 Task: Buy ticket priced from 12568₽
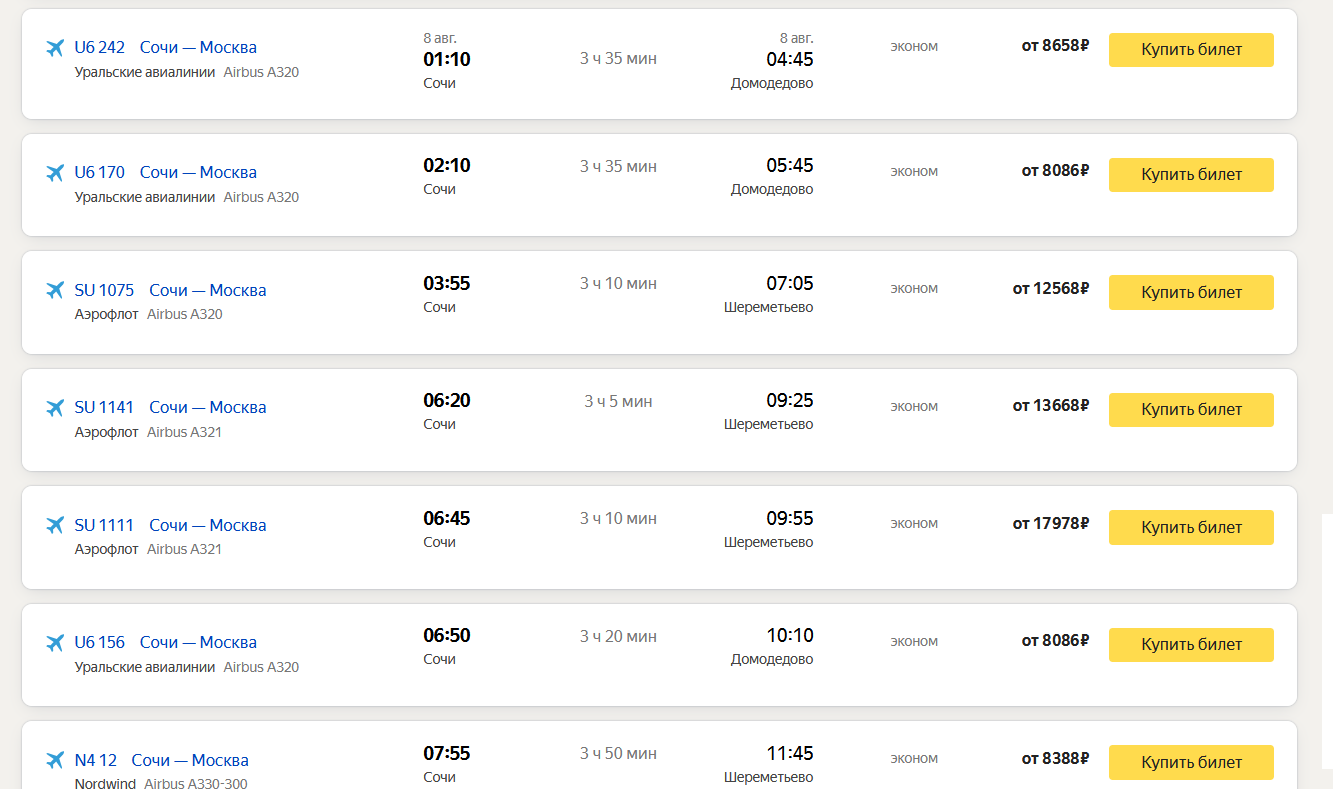(x=1191, y=293)
